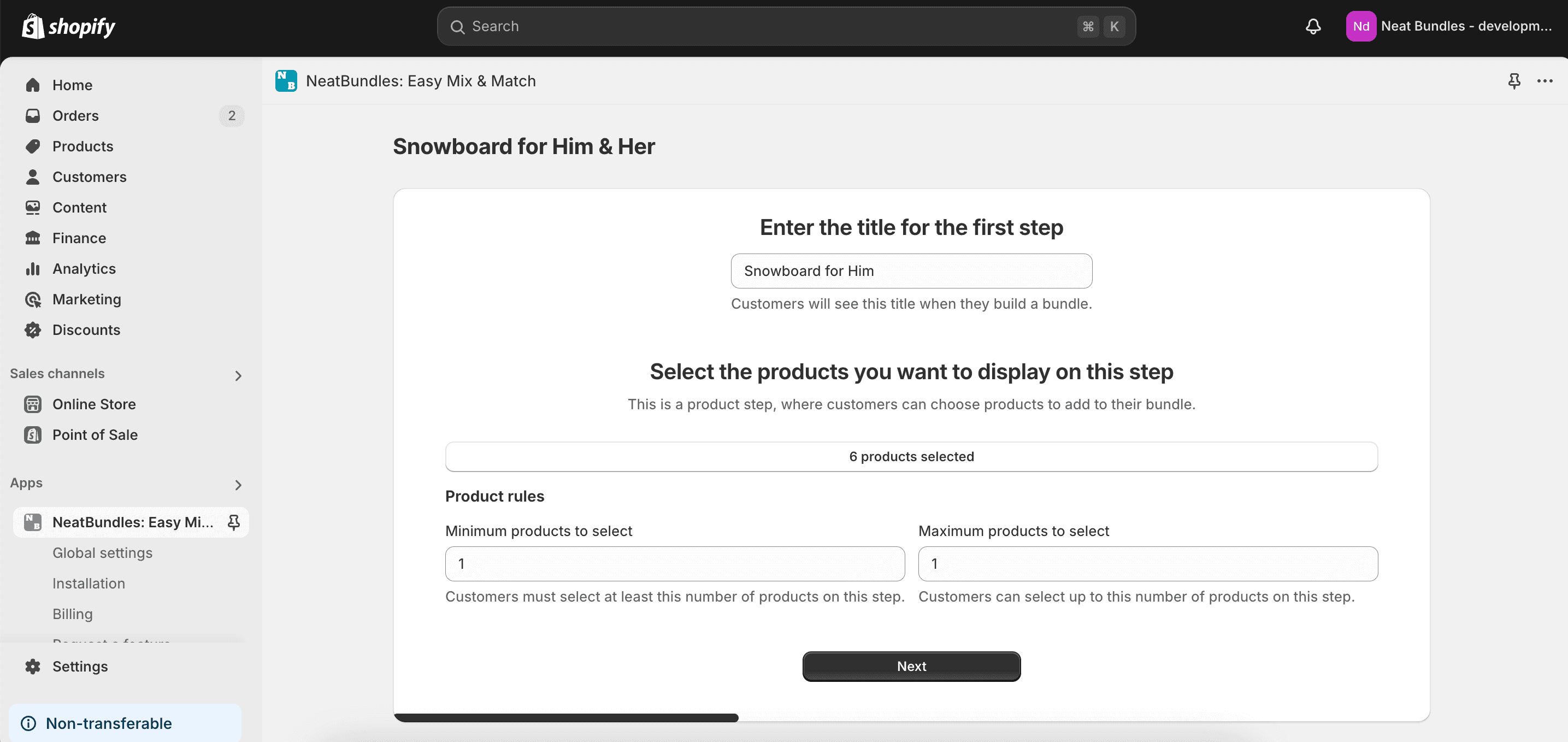
Task: Click the Product rules heading text
Action: [494, 496]
